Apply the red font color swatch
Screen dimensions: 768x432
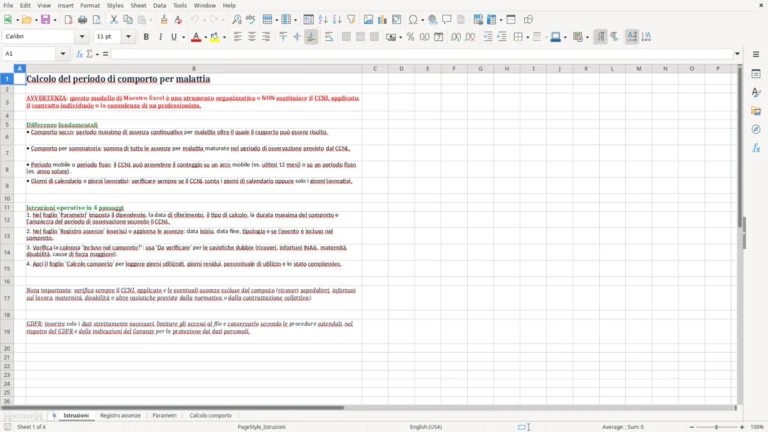pos(196,37)
